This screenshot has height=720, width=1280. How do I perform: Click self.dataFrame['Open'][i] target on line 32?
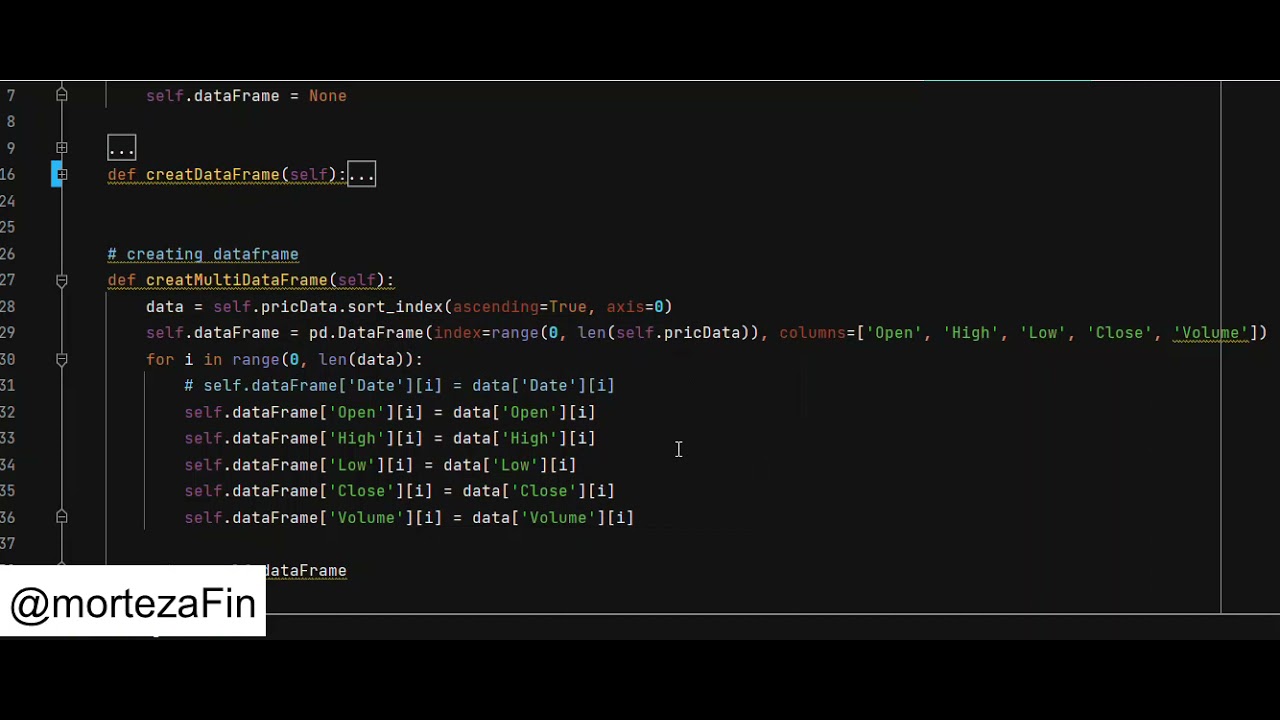click(304, 412)
